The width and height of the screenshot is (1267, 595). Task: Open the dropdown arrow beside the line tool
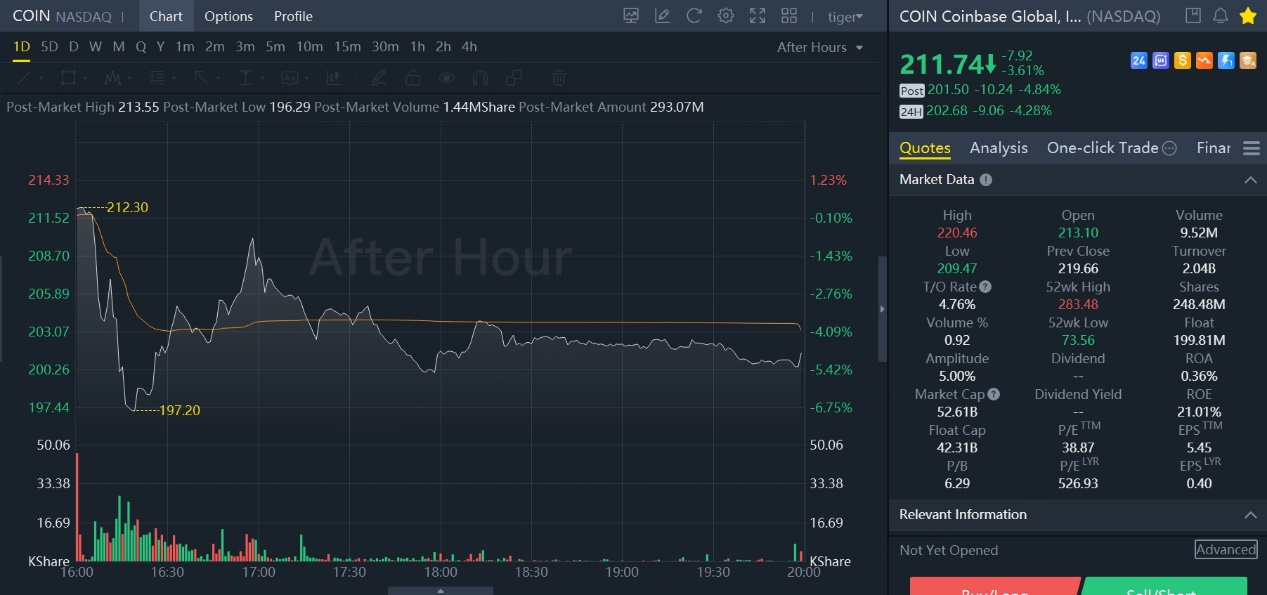[x=40, y=77]
